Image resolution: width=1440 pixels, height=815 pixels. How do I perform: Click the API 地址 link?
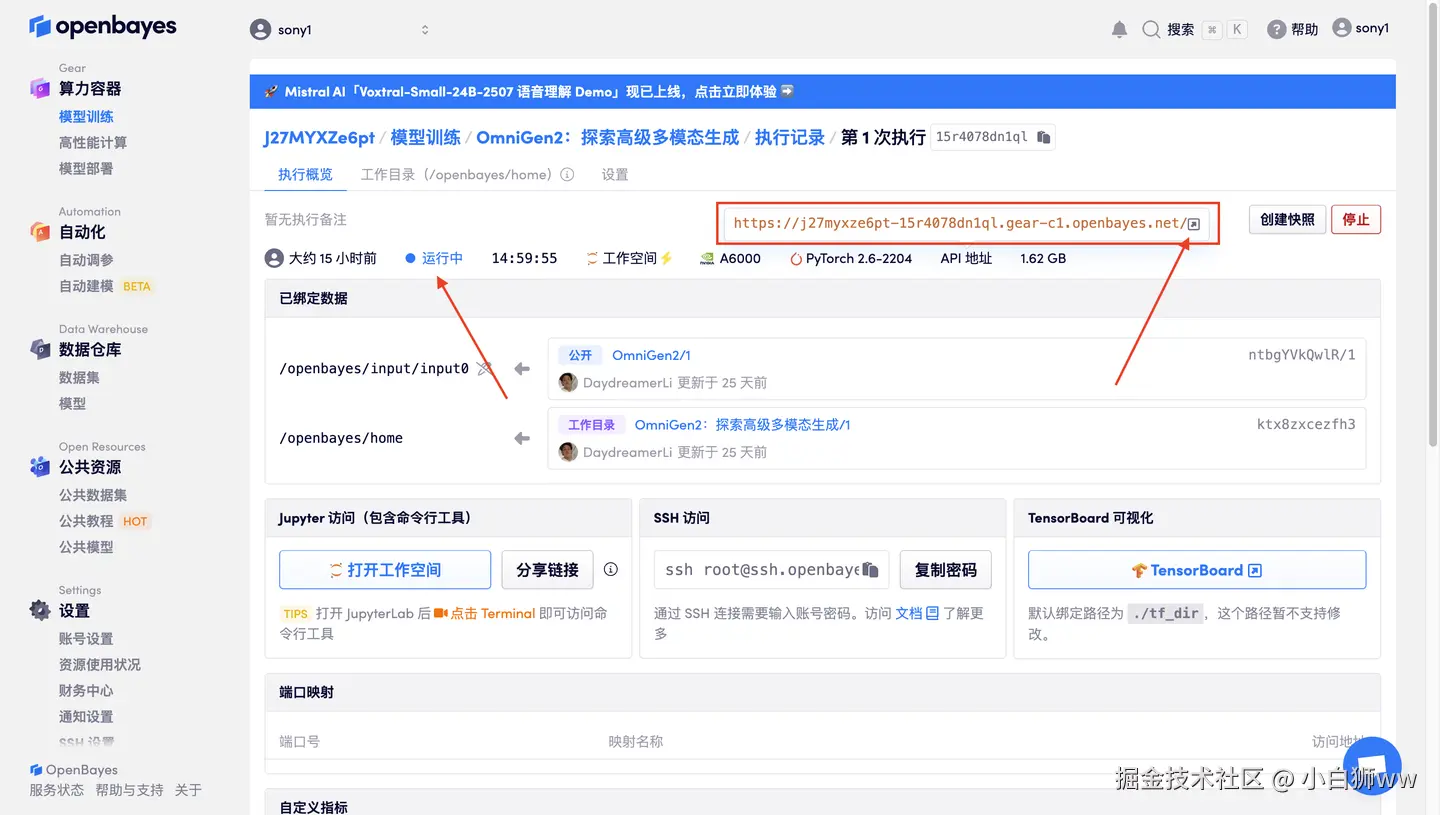966,258
